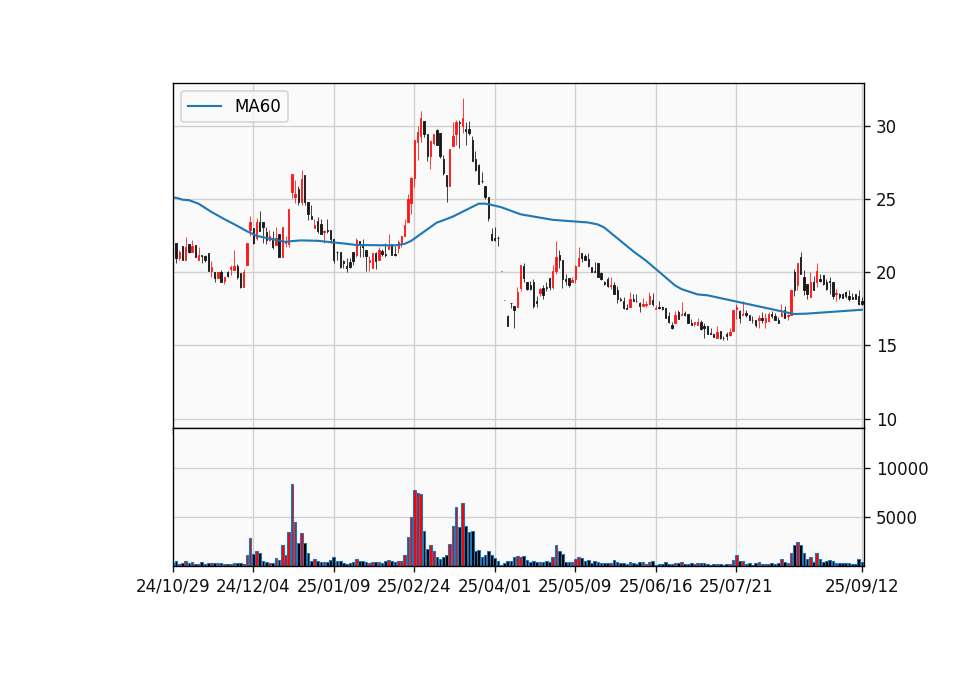Click the 30 price axis label
Image resolution: width=960 pixels, height=690 pixels.
(886, 127)
